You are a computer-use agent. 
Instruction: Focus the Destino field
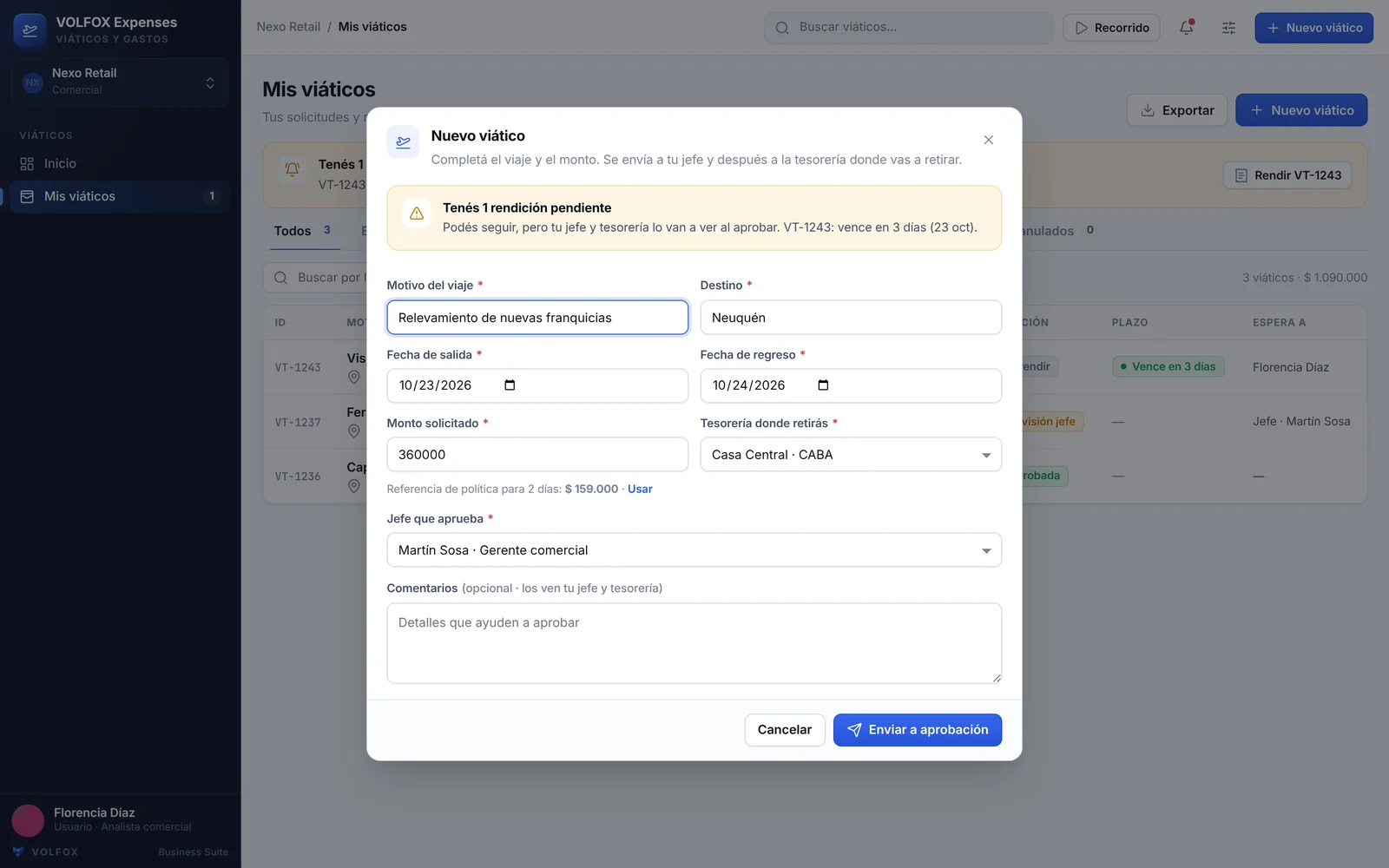851,318
